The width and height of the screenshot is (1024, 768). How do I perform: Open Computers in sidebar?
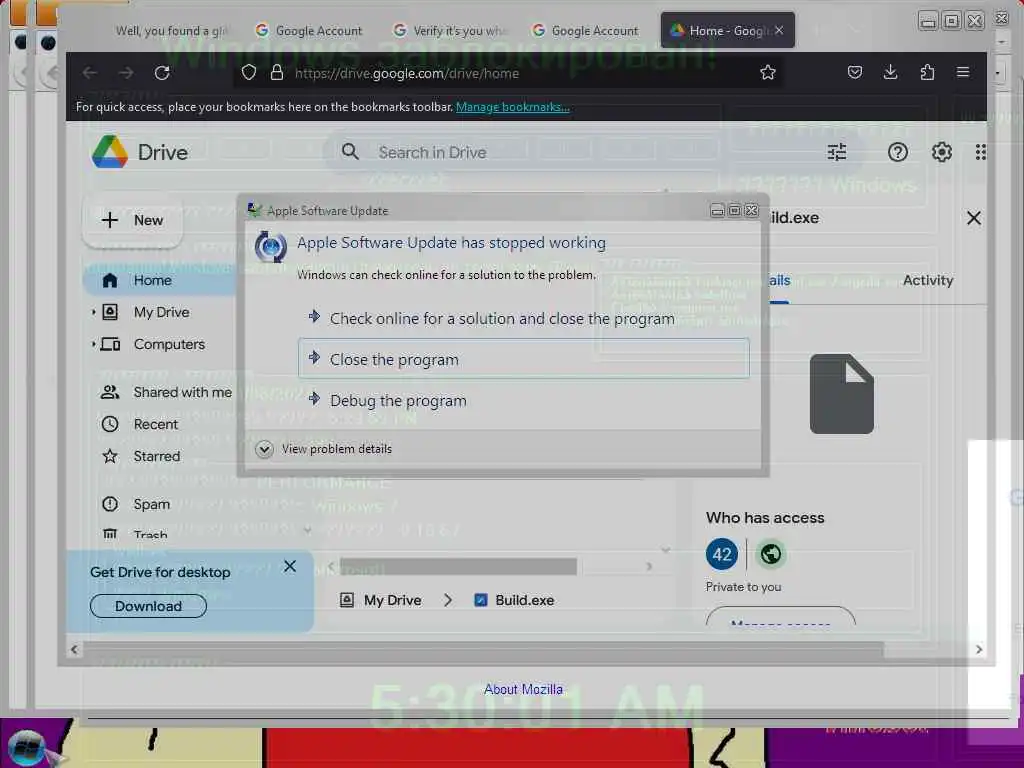point(169,344)
